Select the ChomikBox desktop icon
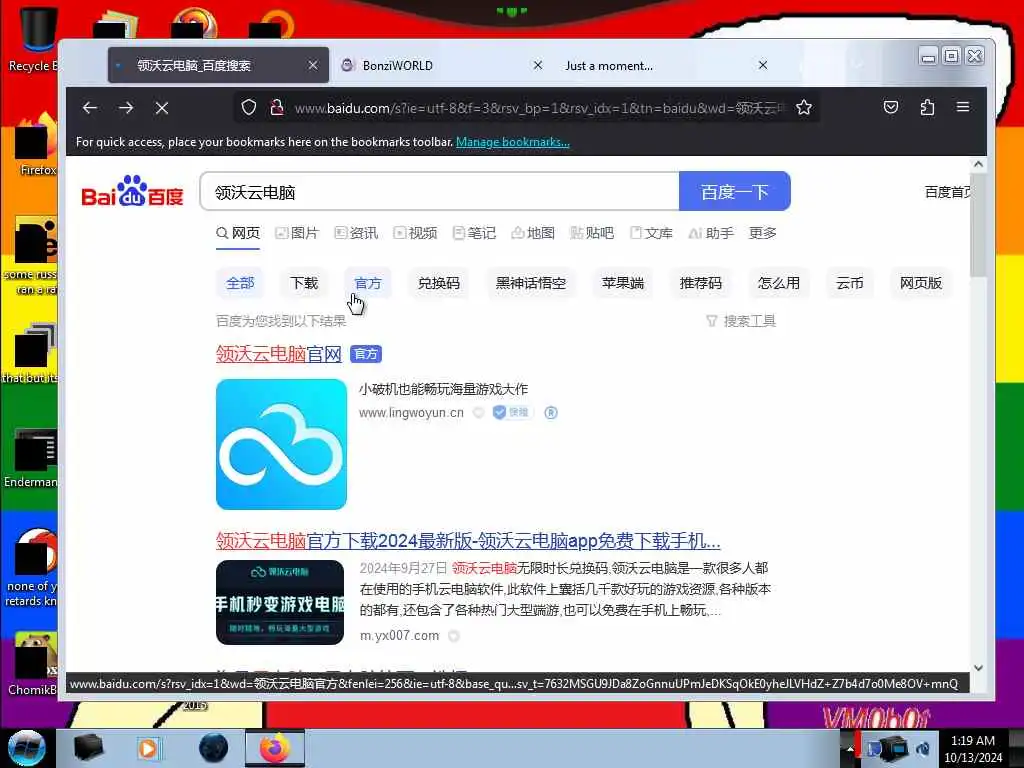 click(33, 663)
